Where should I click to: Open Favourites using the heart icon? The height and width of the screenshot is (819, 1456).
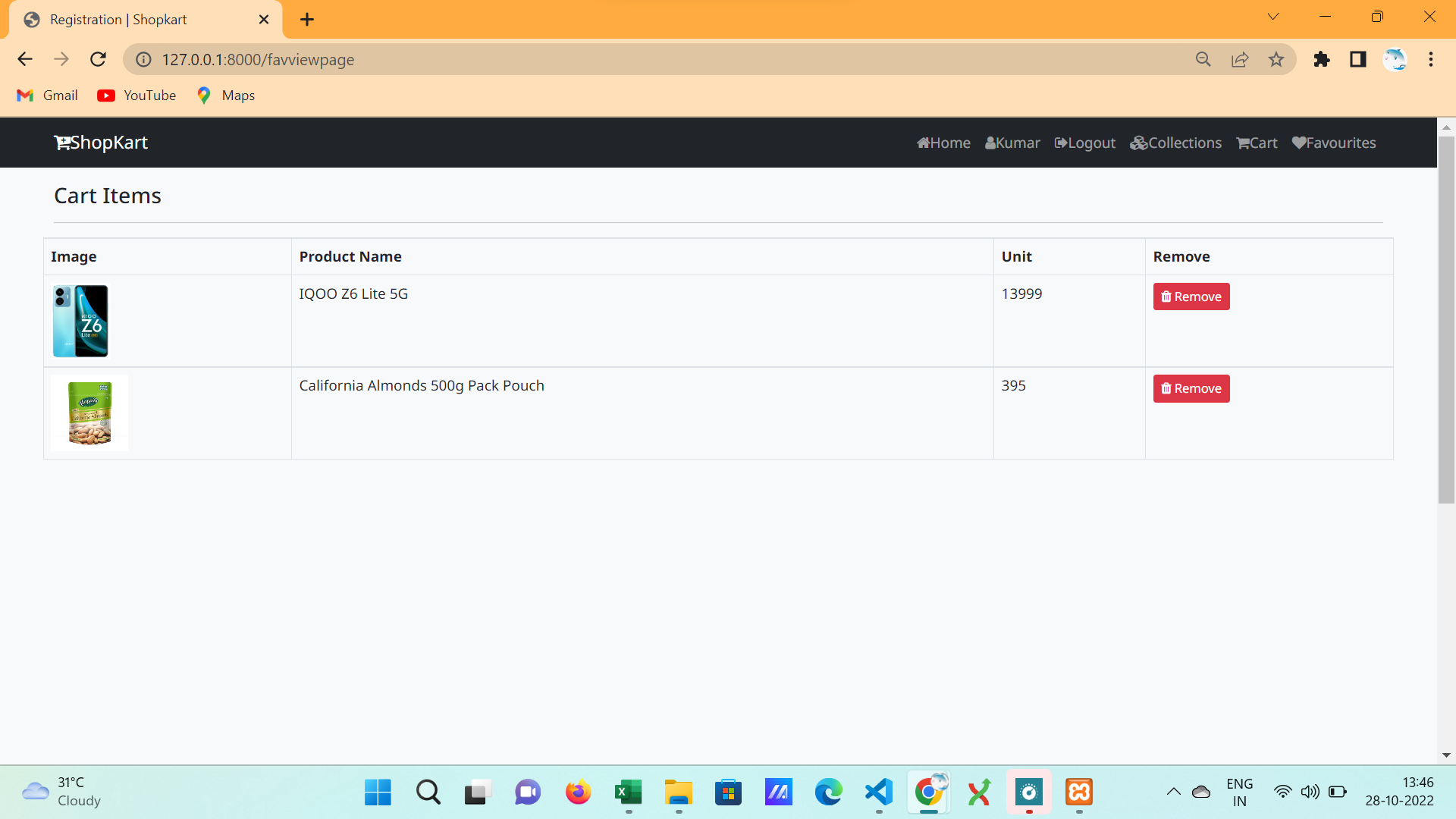[x=1299, y=143]
